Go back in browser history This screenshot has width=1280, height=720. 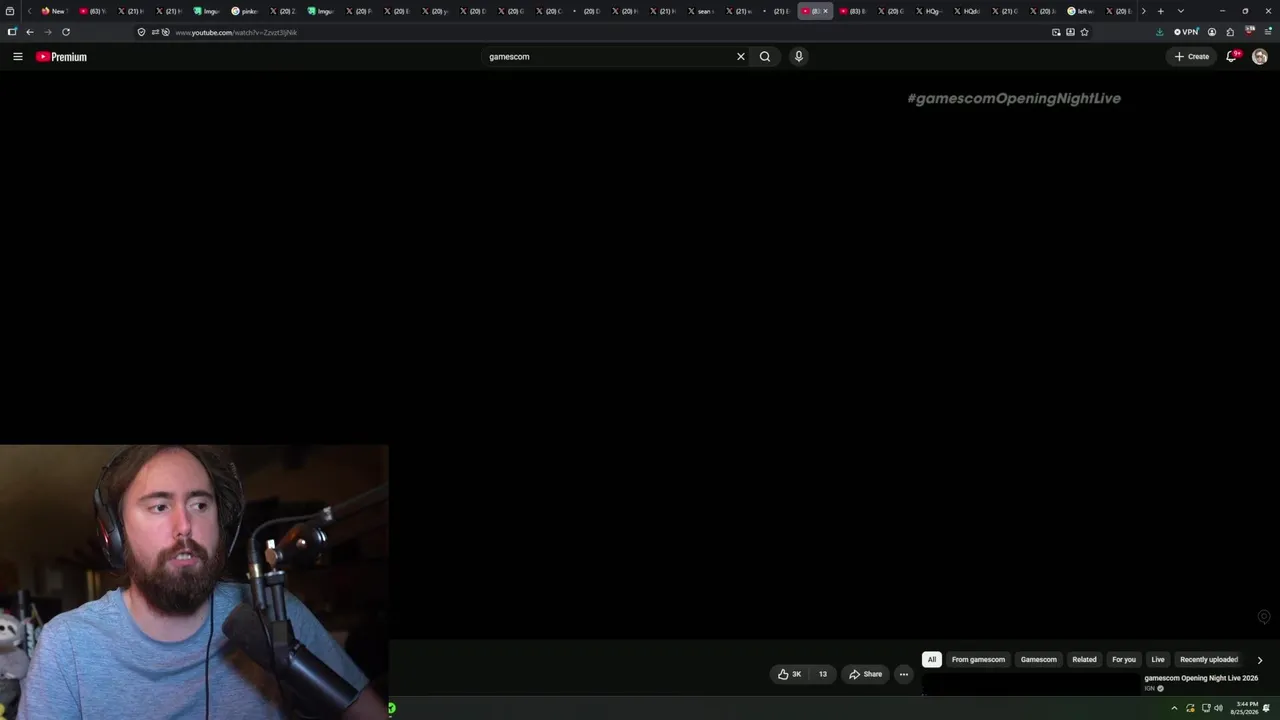point(30,32)
